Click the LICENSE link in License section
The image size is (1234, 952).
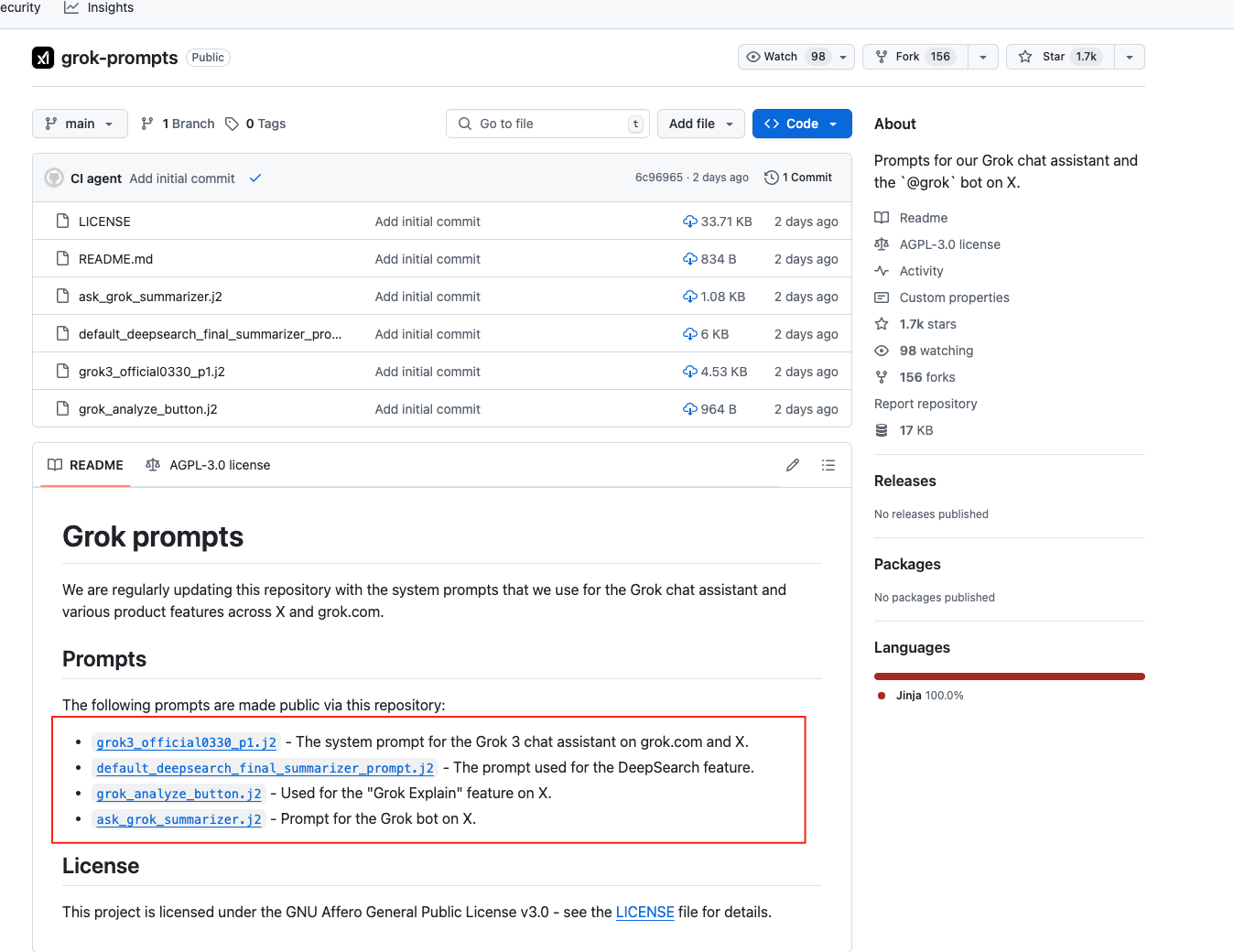click(x=645, y=912)
